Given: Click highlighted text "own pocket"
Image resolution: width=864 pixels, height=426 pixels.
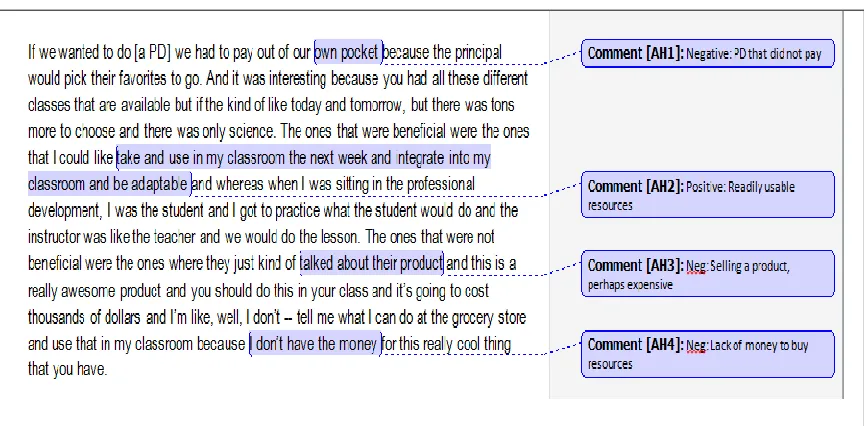Looking at the screenshot, I should [348, 52].
